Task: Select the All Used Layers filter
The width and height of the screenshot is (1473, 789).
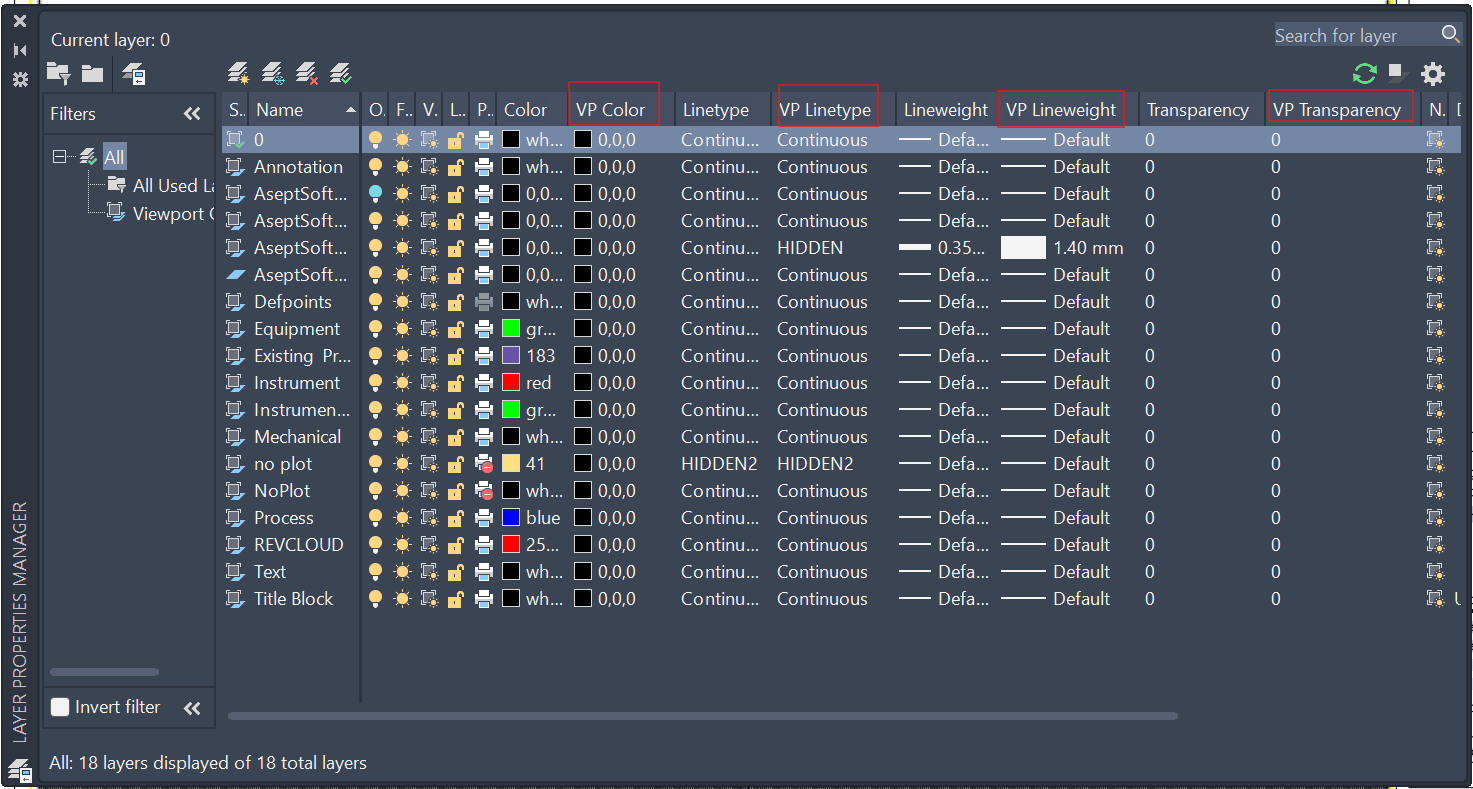Action: point(174,185)
